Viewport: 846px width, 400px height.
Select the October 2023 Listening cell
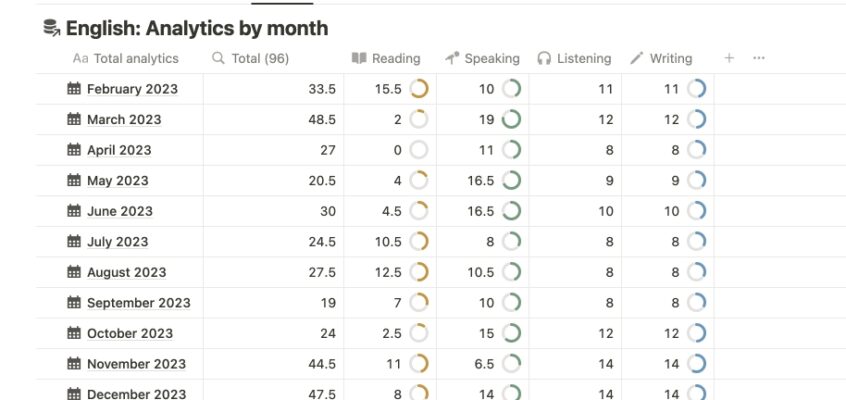click(x=575, y=334)
